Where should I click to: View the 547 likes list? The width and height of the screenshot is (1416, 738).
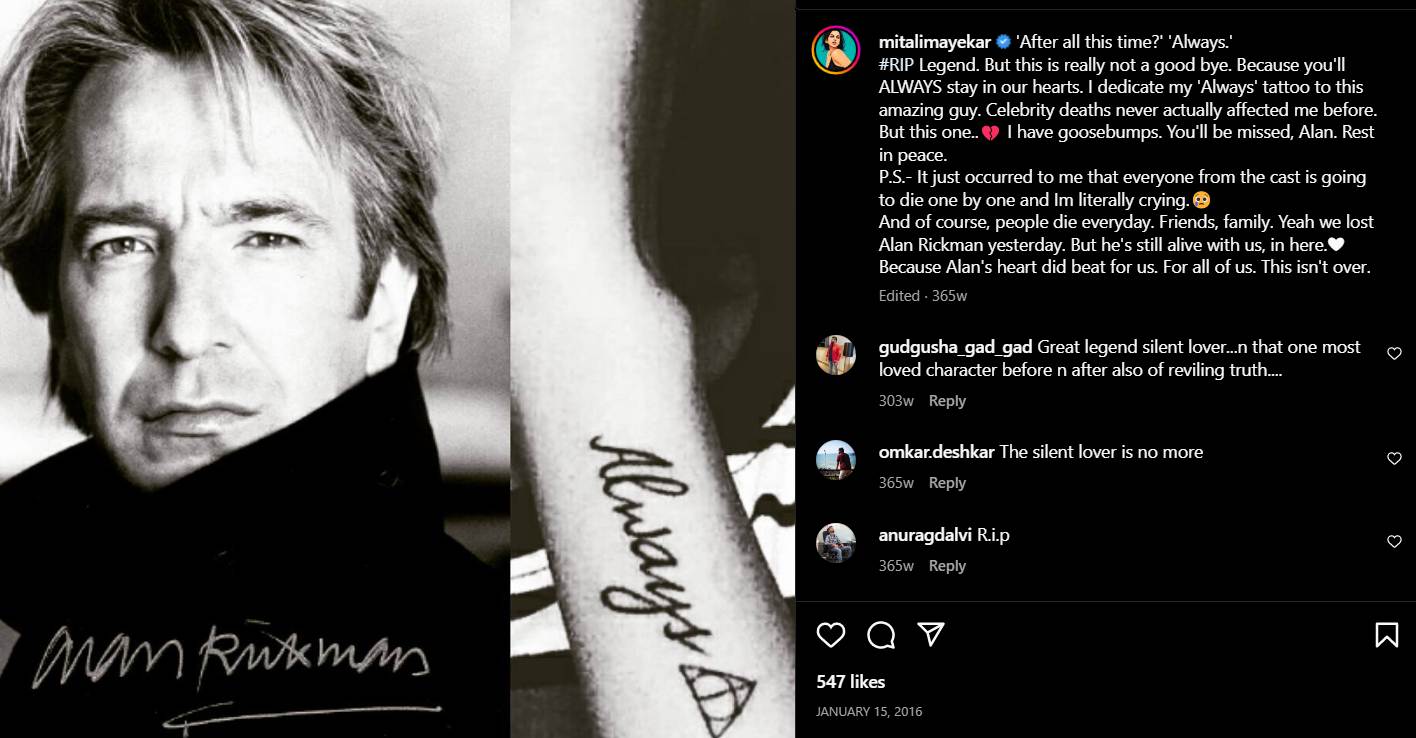pyautogui.click(x=851, y=682)
